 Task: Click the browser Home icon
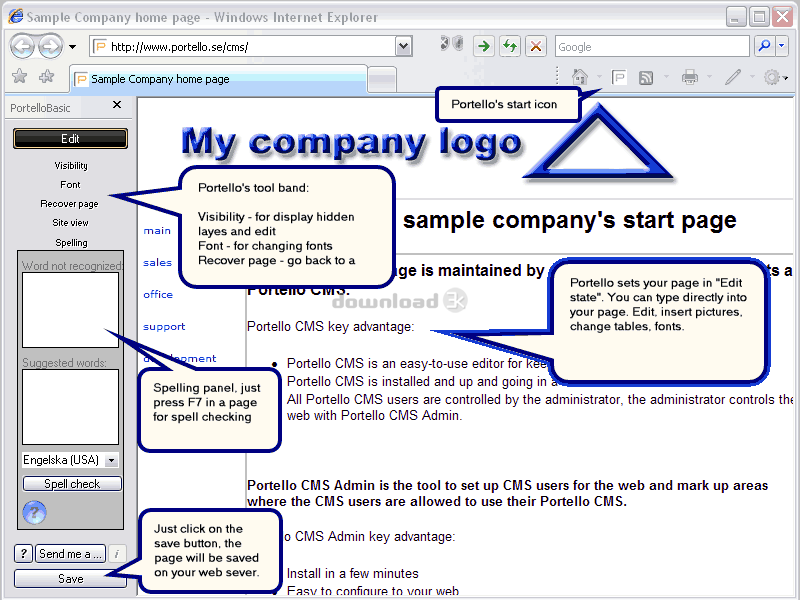click(x=580, y=77)
